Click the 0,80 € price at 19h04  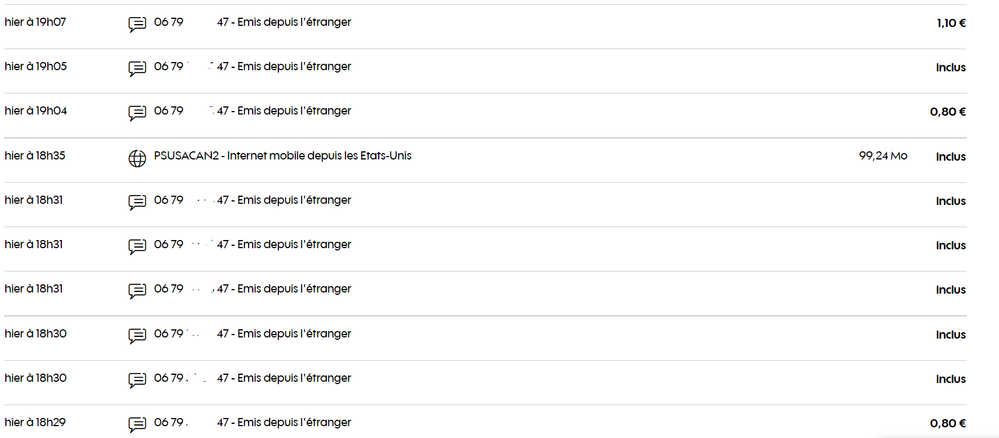coord(947,112)
